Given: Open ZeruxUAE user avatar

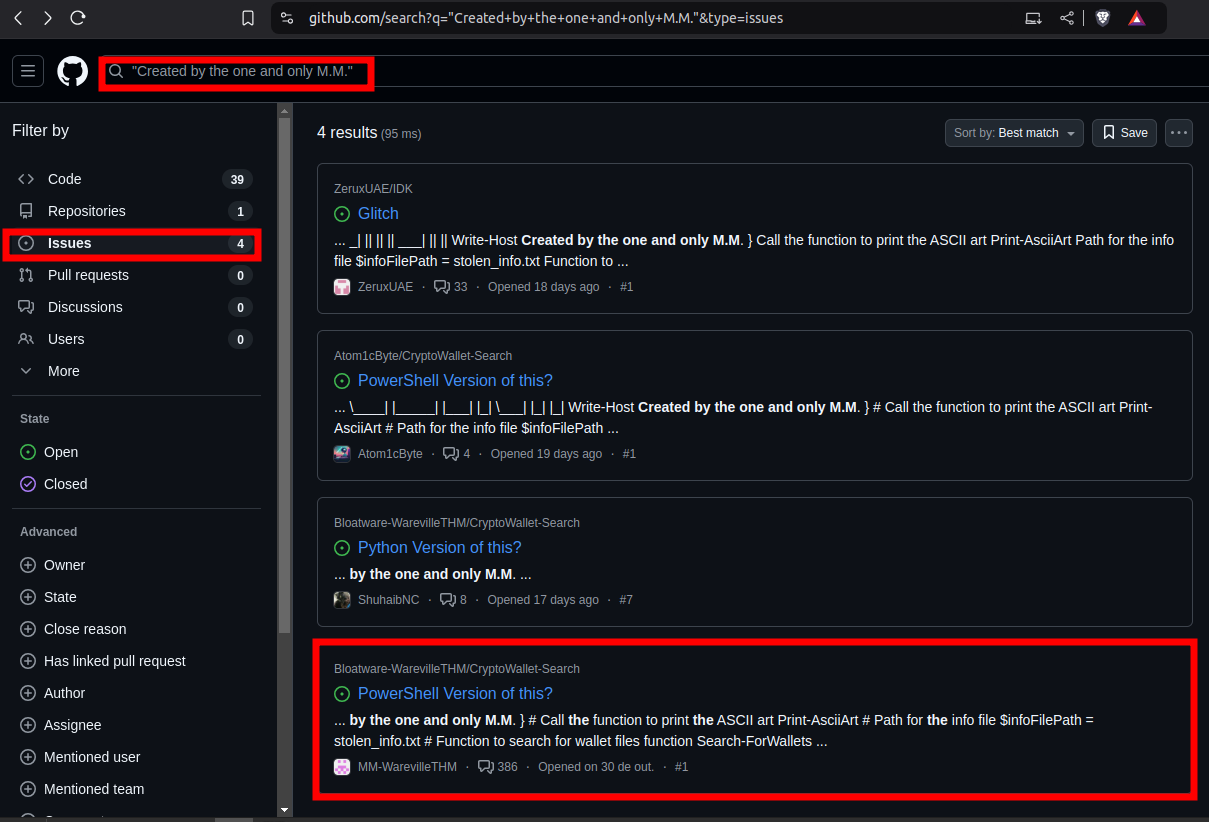Looking at the screenshot, I should [x=342, y=287].
